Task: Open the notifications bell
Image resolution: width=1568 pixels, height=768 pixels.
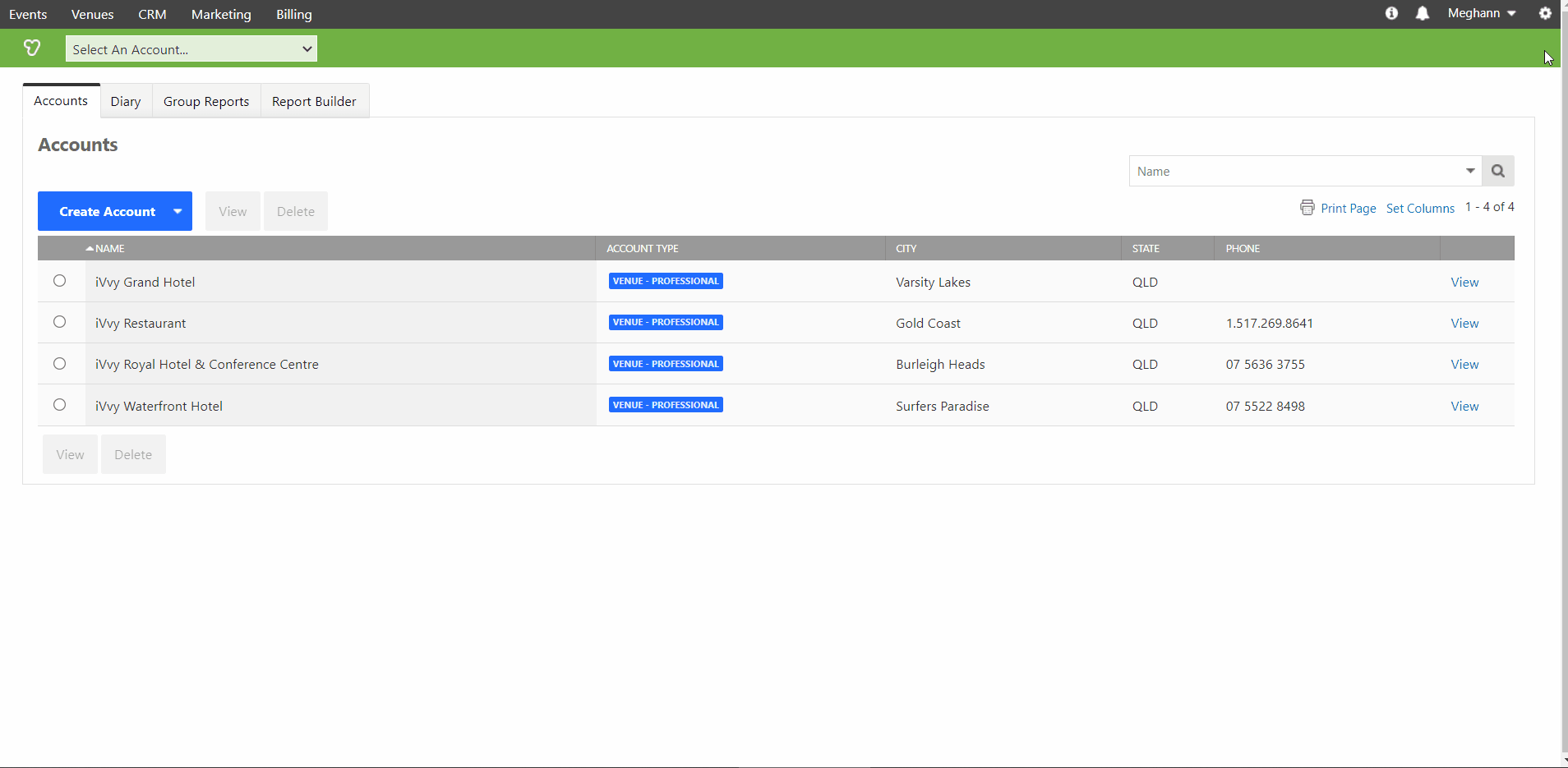Action: click(x=1423, y=13)
